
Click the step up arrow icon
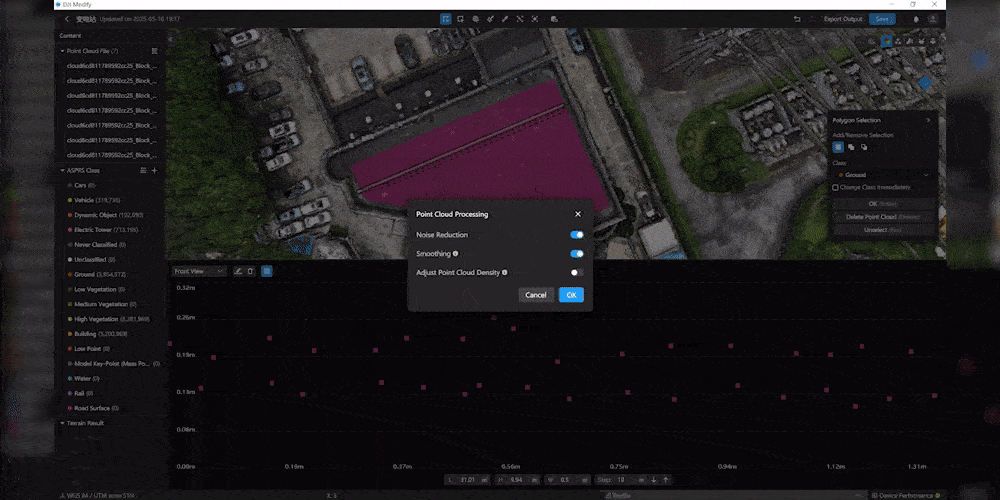(665, 480)
